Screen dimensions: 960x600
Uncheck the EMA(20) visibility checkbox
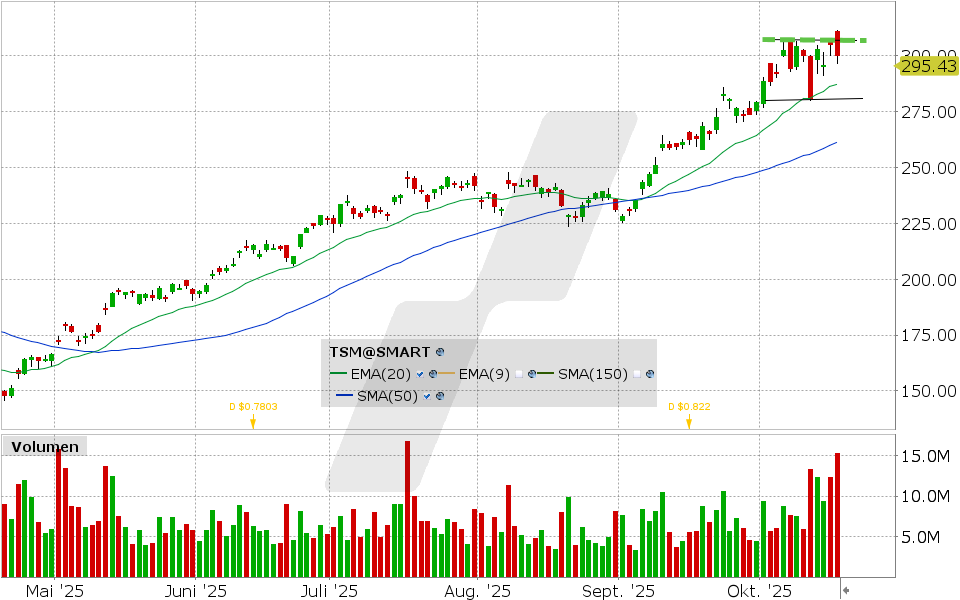[x=420, y=374]
